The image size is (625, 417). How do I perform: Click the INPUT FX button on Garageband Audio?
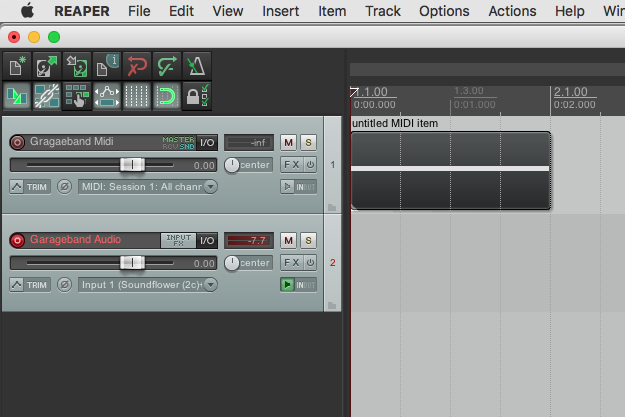click(178, 240)
